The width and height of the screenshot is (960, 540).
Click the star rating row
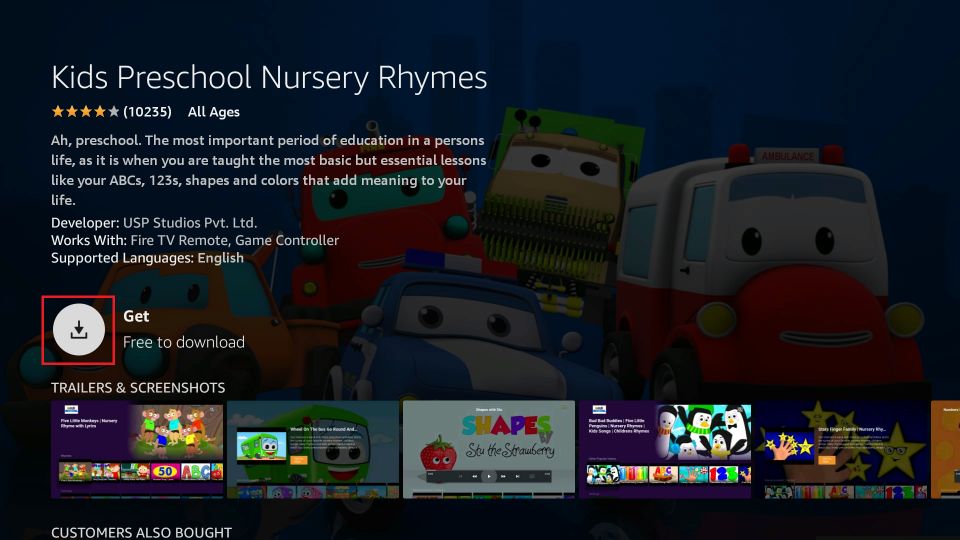[x=85, y=111]
